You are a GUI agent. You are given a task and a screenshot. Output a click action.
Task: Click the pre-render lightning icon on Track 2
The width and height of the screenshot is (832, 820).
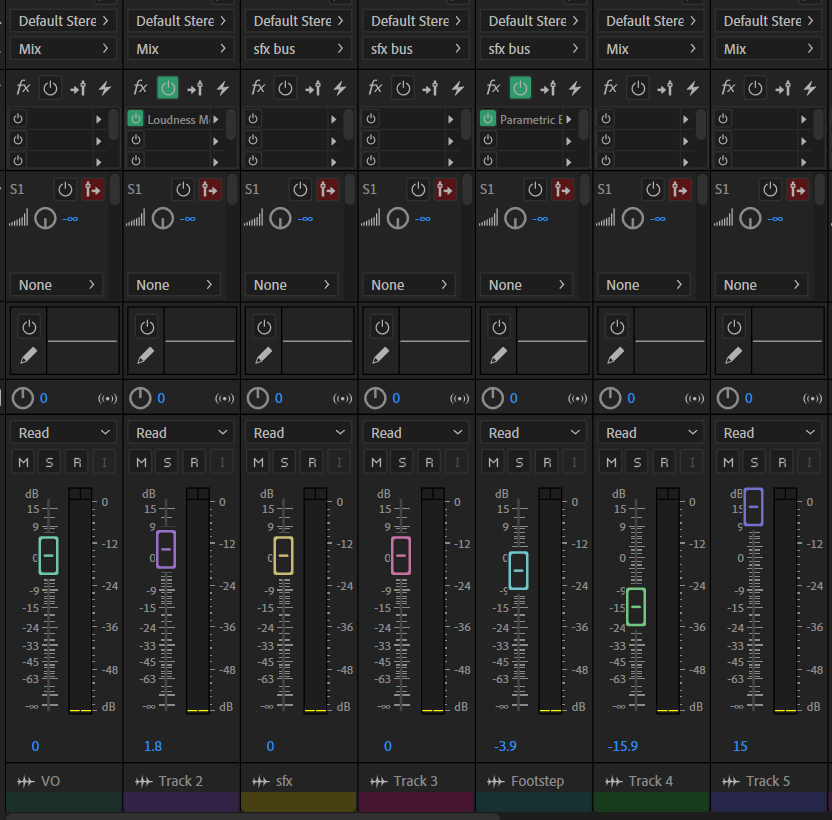point(222,88)
